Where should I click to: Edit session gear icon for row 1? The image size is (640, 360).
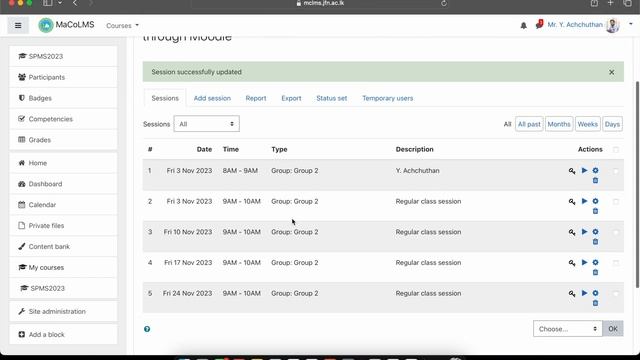point(596,170)
